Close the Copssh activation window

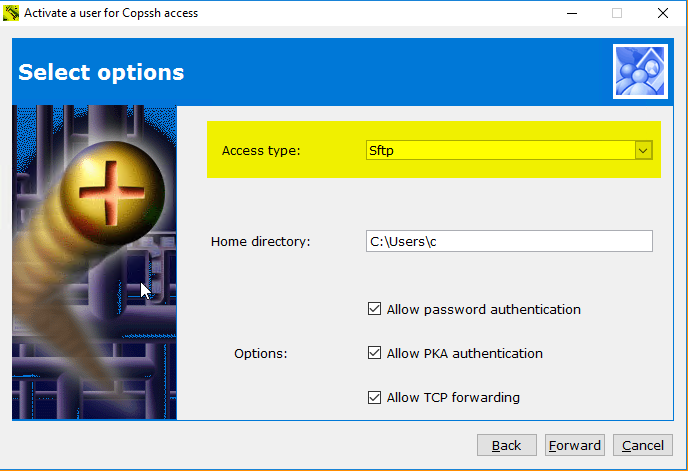coord(663,13)
